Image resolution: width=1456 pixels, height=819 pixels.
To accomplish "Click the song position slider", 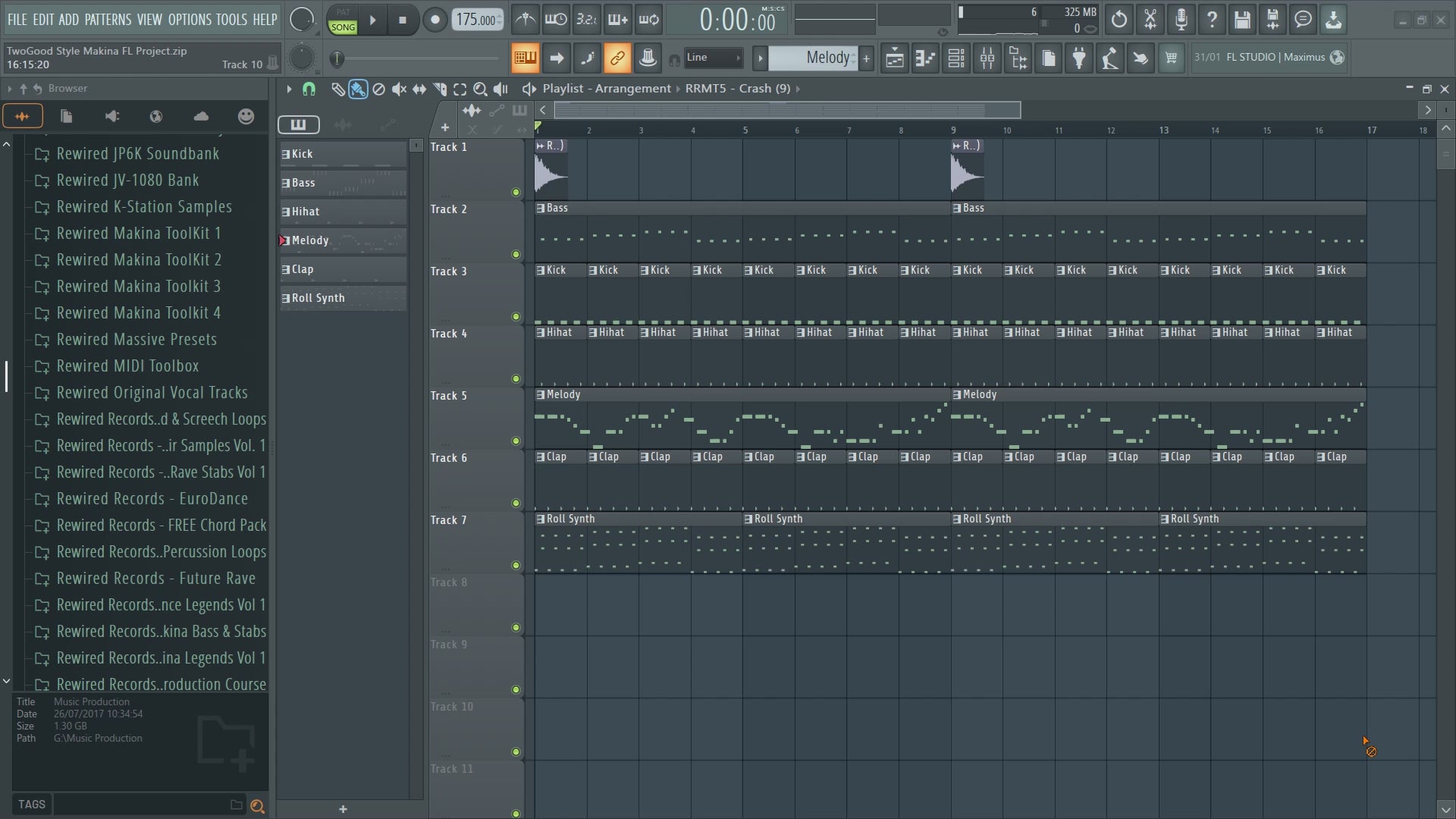I will pos(414,58).
